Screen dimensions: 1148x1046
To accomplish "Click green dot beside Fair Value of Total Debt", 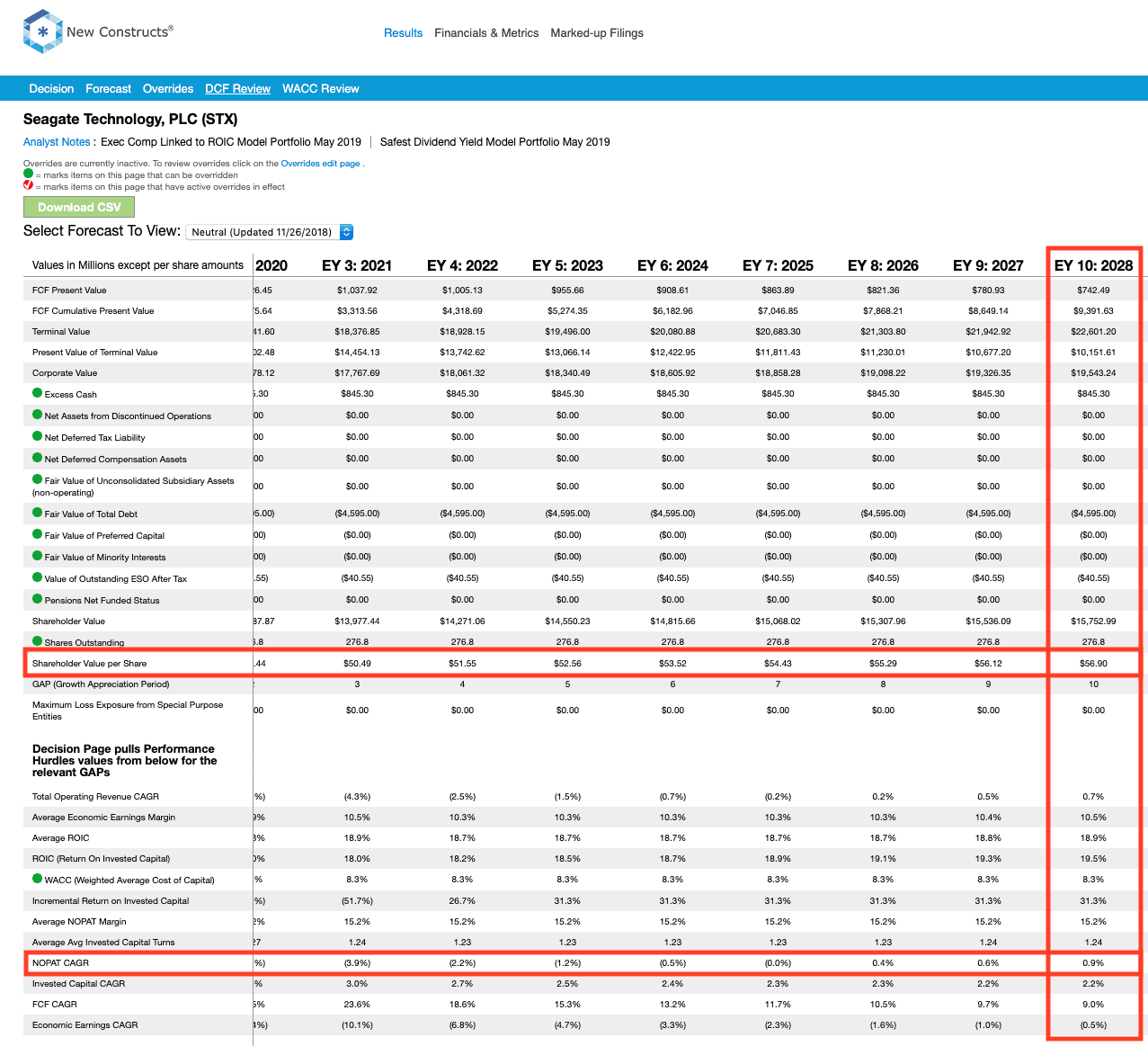I will pyautogui.click(x=38, y=513).
